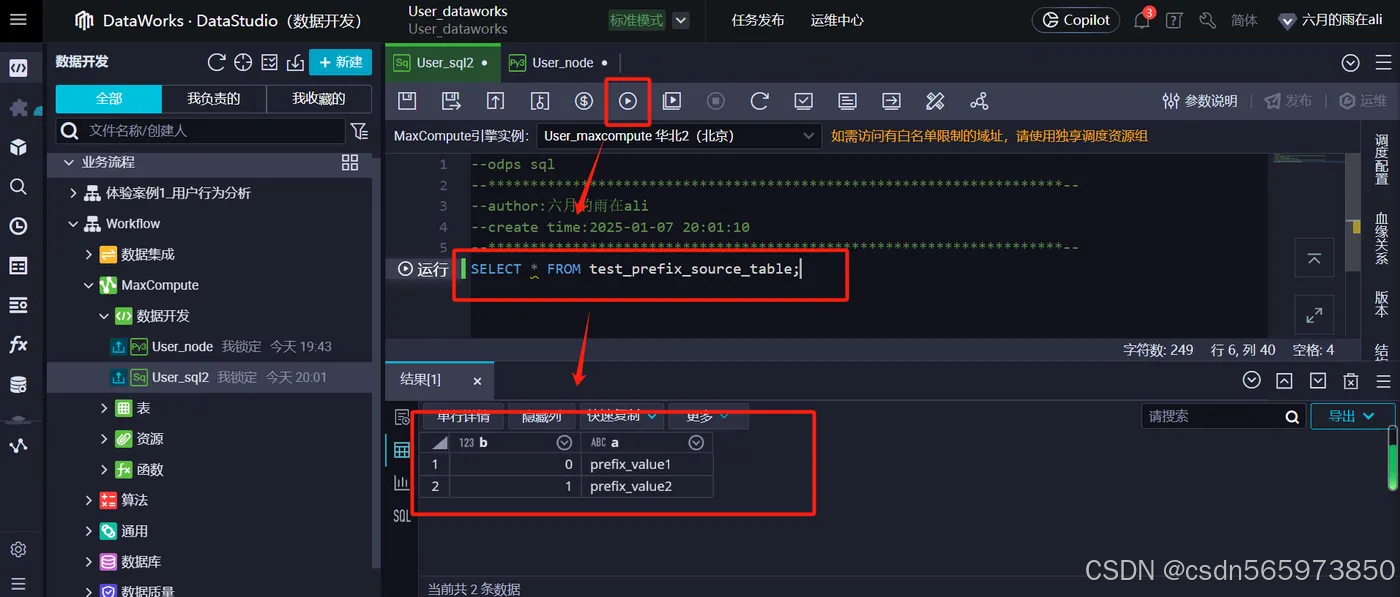Select the 我收藏的 tab

click(x=319, y=98)
